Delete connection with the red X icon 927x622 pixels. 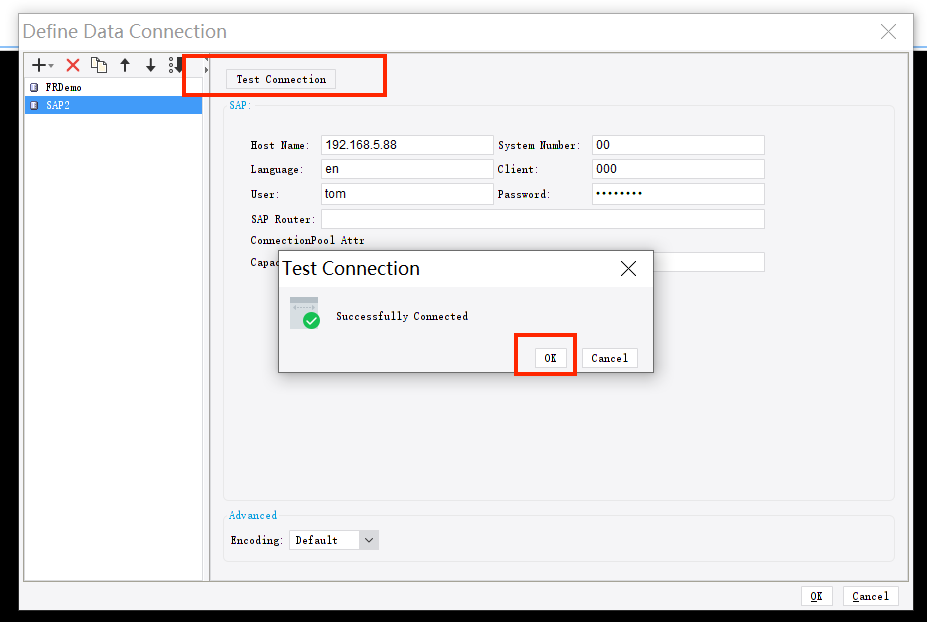pos(73,65)
